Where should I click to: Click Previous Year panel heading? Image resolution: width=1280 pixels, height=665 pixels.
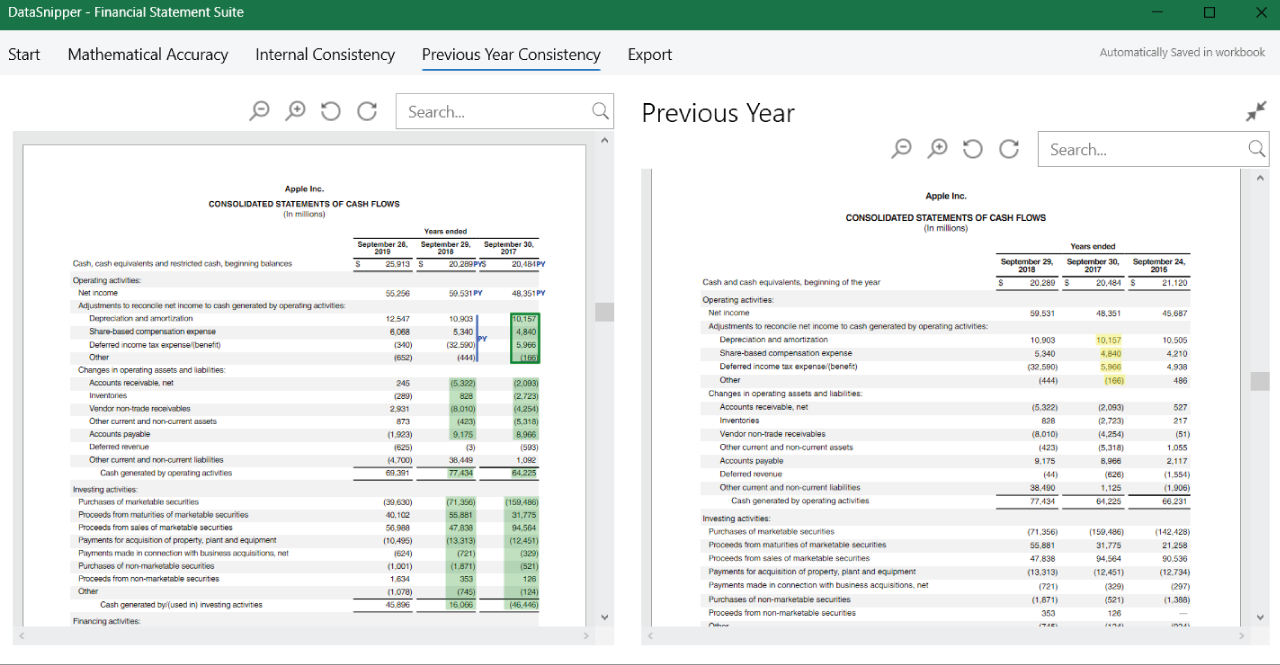pyautogui.click(x=718, y=113)
